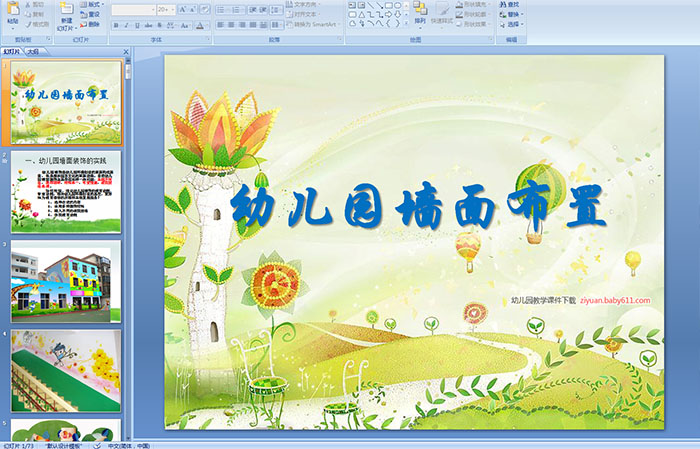The image size is (700, 449).
Task: Open the line spacing dropdown
Action: [276, 10]
